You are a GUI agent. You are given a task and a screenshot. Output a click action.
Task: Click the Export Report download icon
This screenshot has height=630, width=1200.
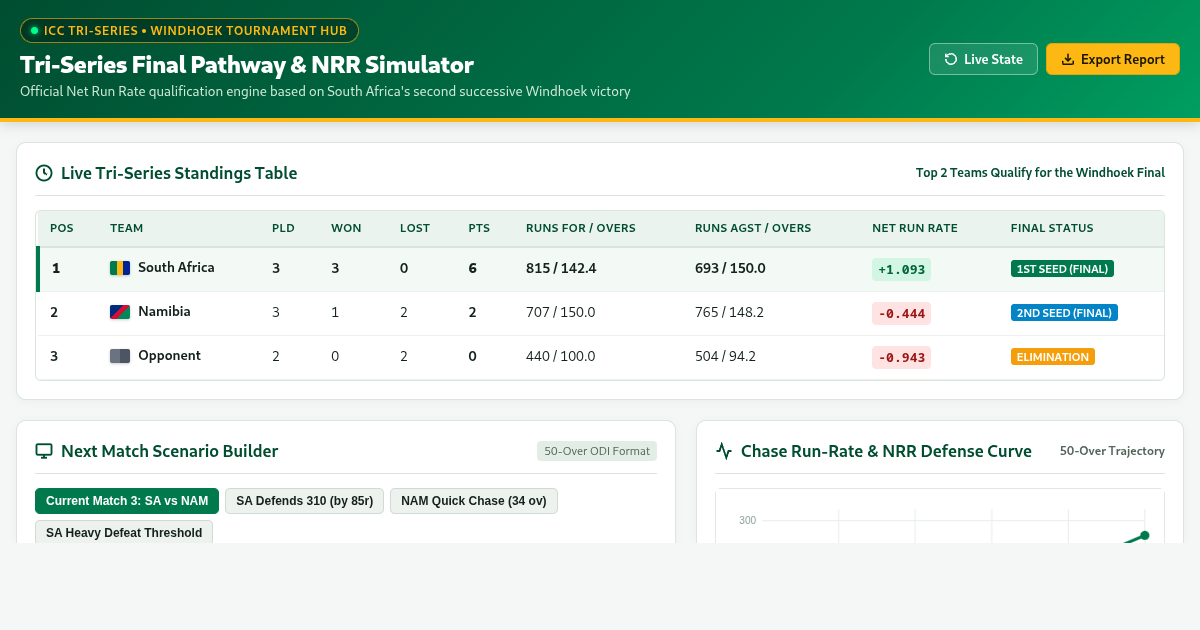coord(1068,59)
